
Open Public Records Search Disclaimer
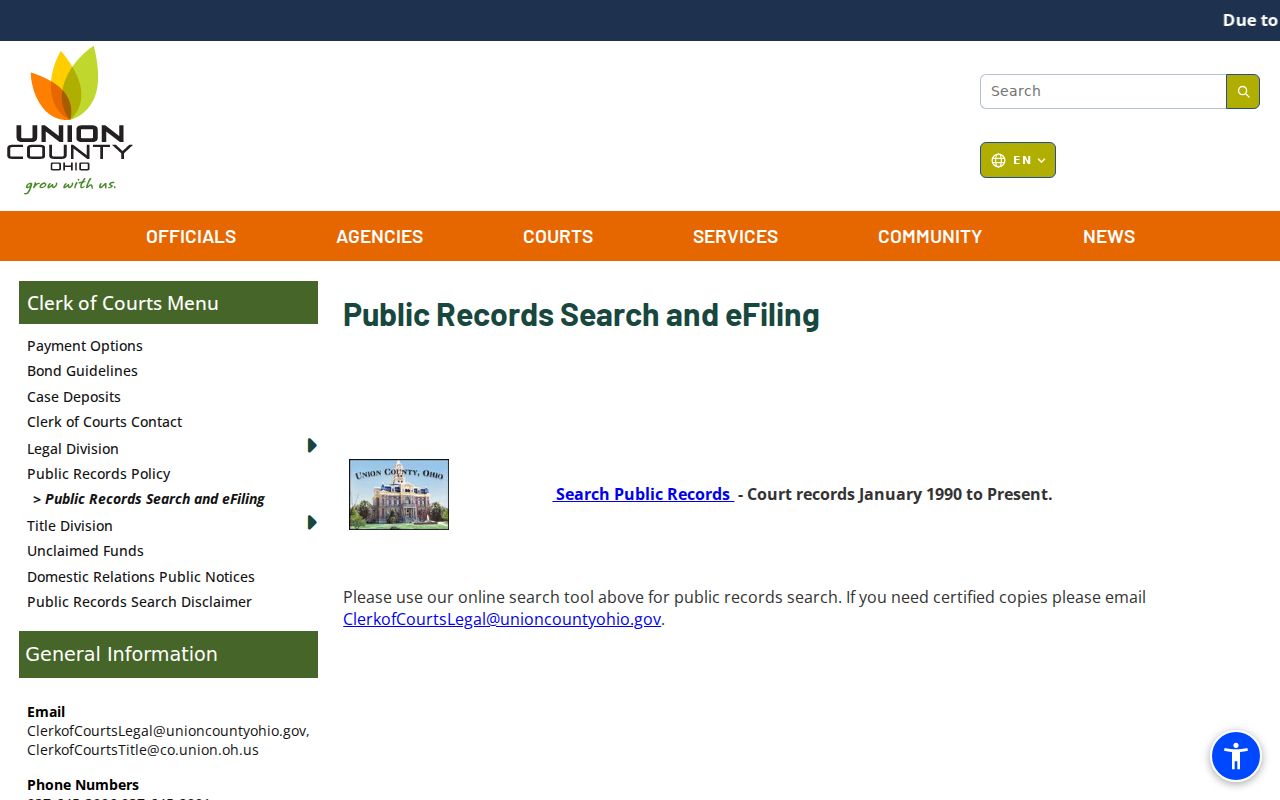click(139, 602)
